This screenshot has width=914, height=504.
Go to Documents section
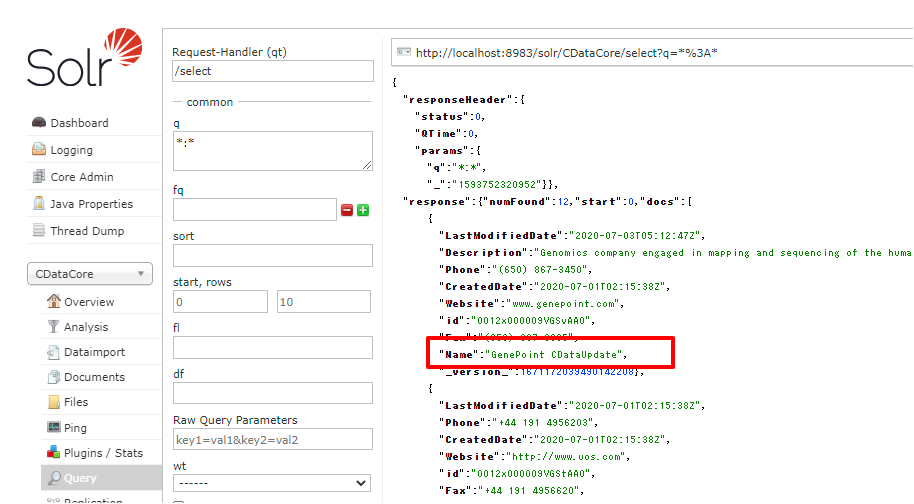click(x=94, y=377)
